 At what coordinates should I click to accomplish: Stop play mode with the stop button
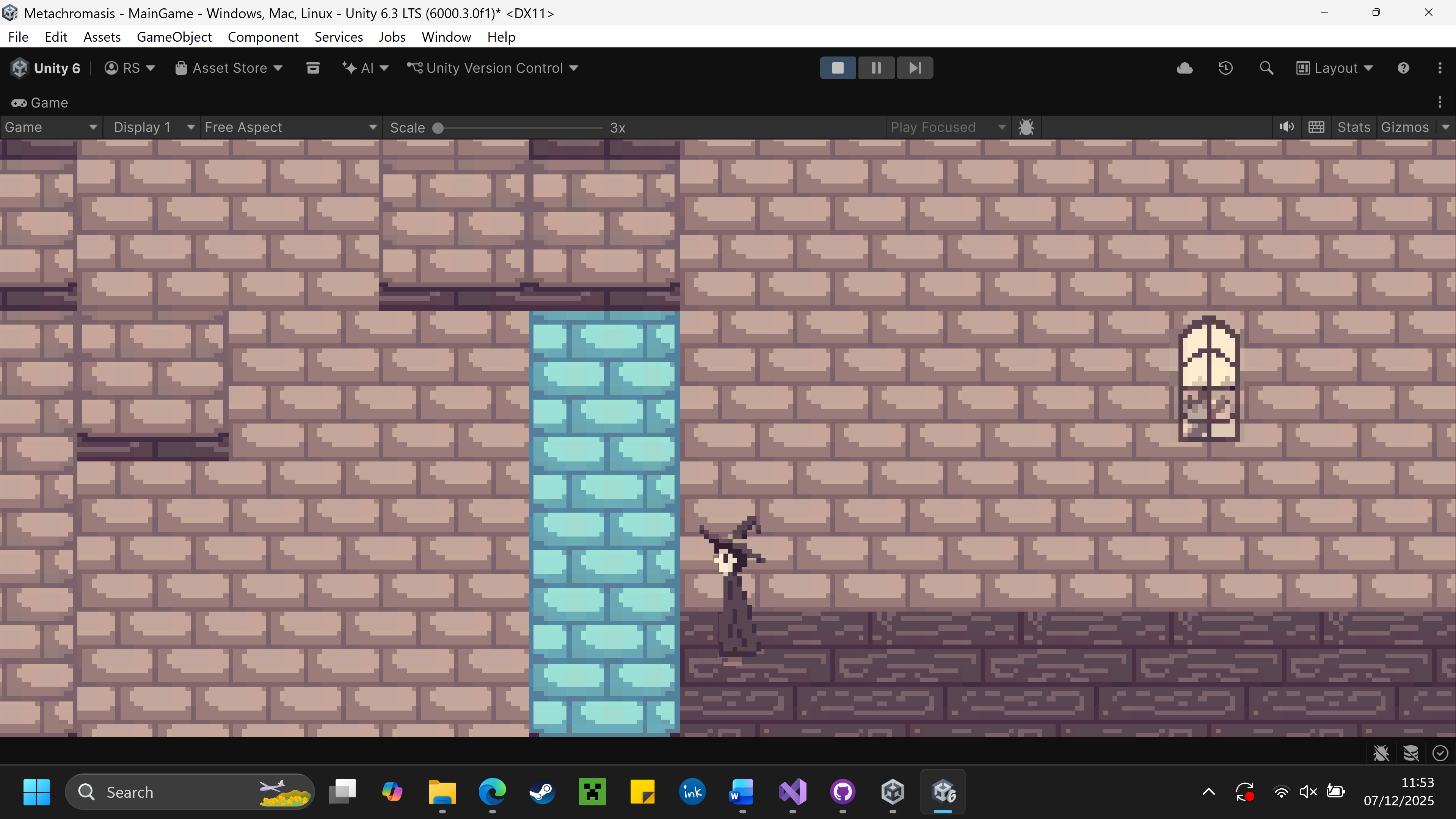[x=838, y=68]
